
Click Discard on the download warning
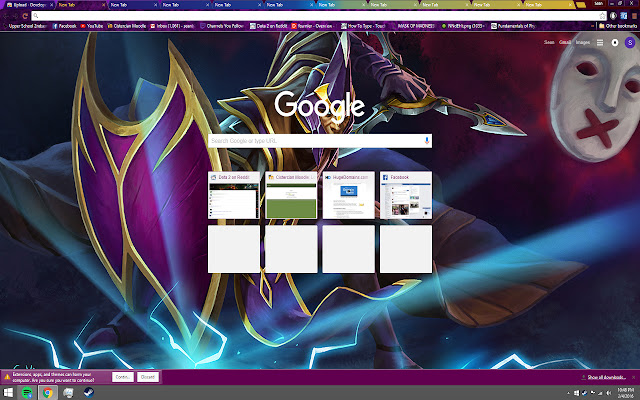[148, 377]
